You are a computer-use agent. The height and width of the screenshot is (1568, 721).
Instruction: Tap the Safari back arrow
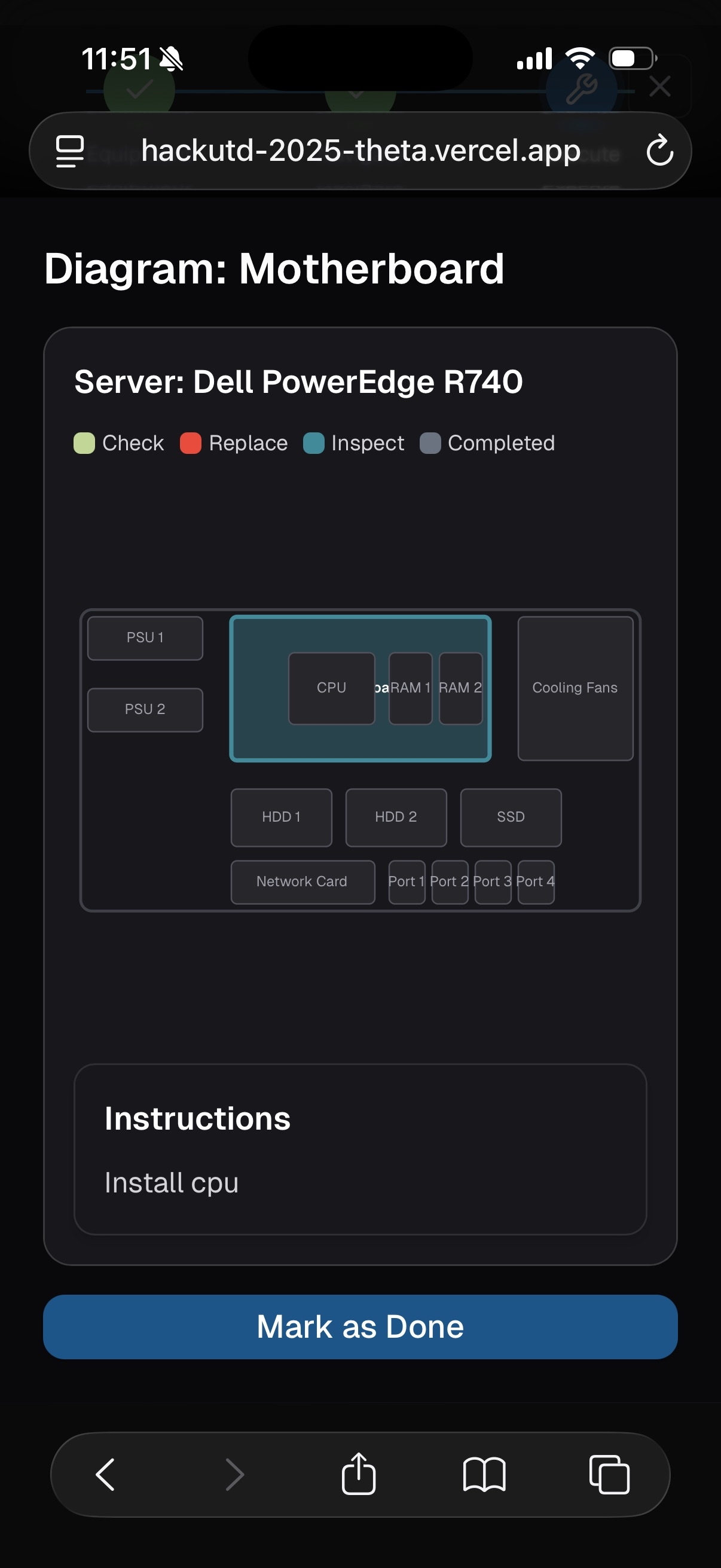tap(105, 1474)
